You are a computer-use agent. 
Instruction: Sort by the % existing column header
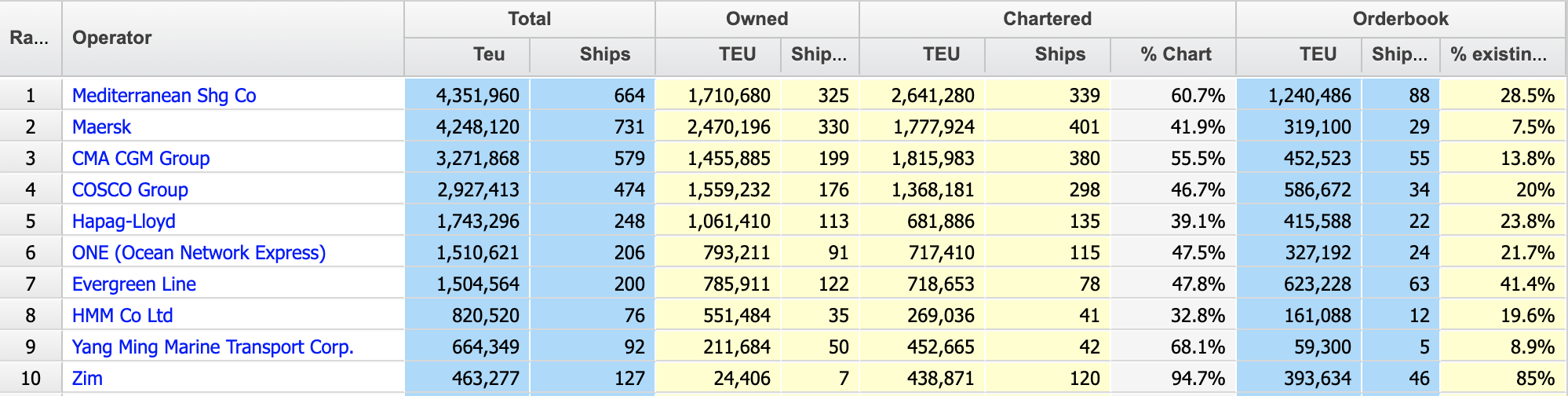coord(1498,54)
